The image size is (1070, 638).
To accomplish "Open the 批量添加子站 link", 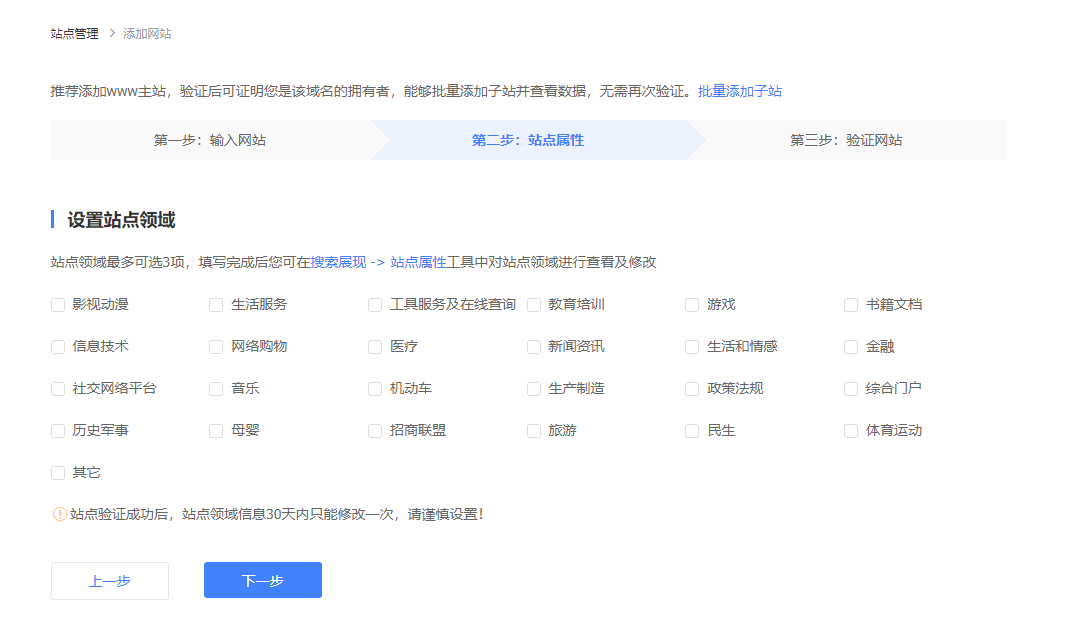I will [740, 92].
